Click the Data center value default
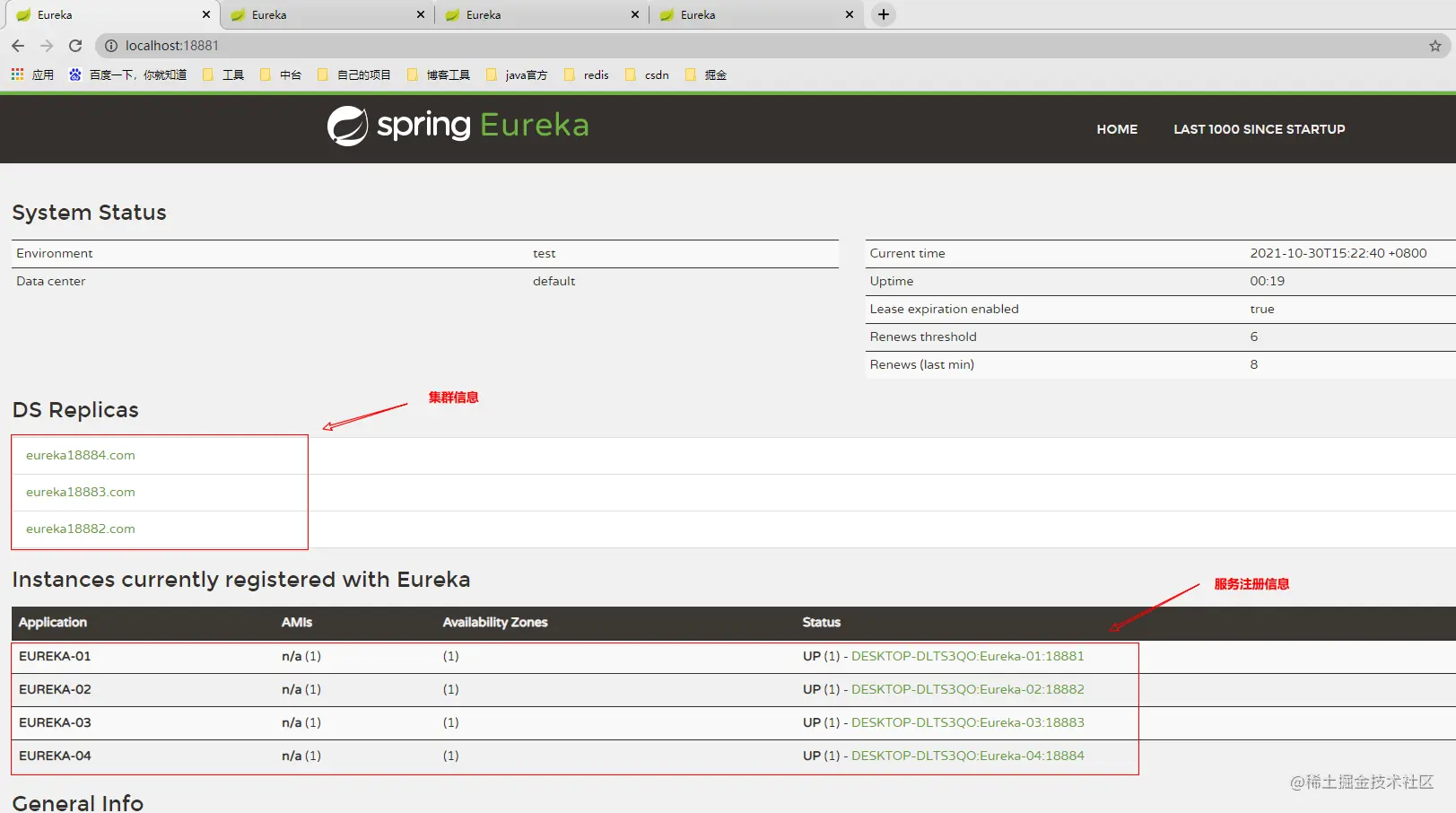The image size is (1456, 813). point(554,281)
